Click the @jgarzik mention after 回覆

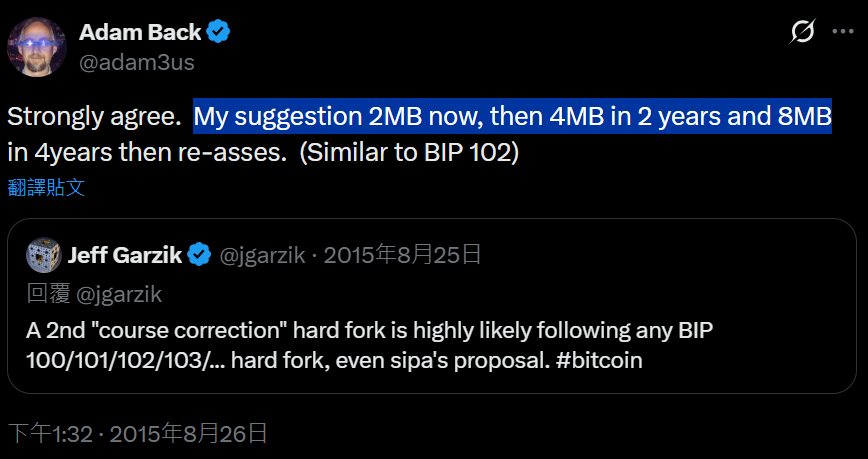119,294
